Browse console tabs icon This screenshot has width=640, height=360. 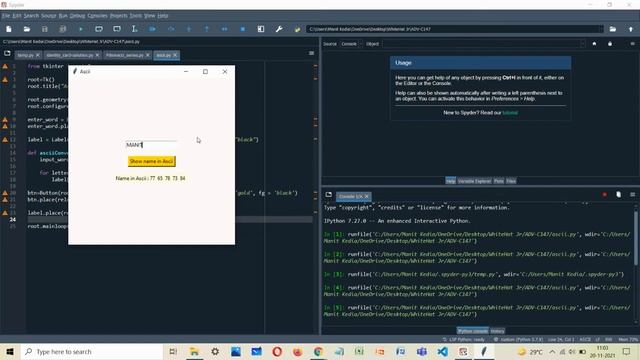tap(329, 195)
